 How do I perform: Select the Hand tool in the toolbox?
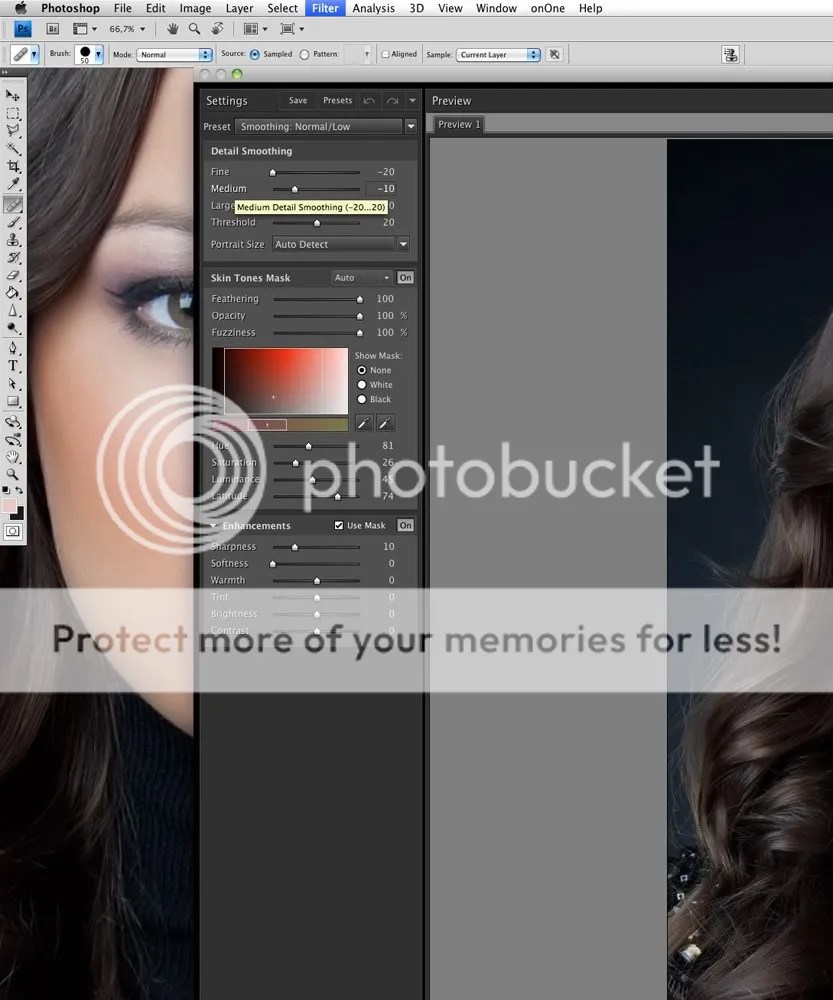pos(13,457)
